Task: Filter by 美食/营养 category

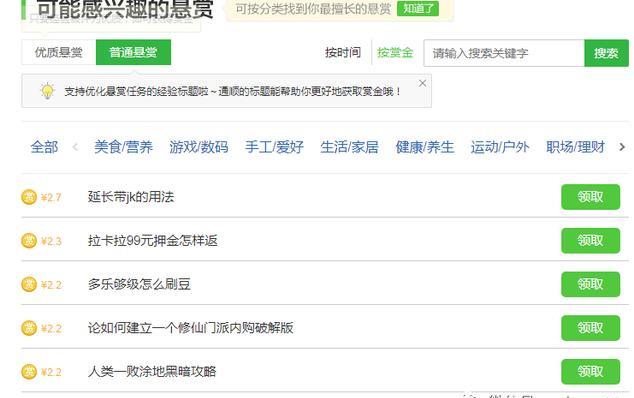Action: [124, 147]
